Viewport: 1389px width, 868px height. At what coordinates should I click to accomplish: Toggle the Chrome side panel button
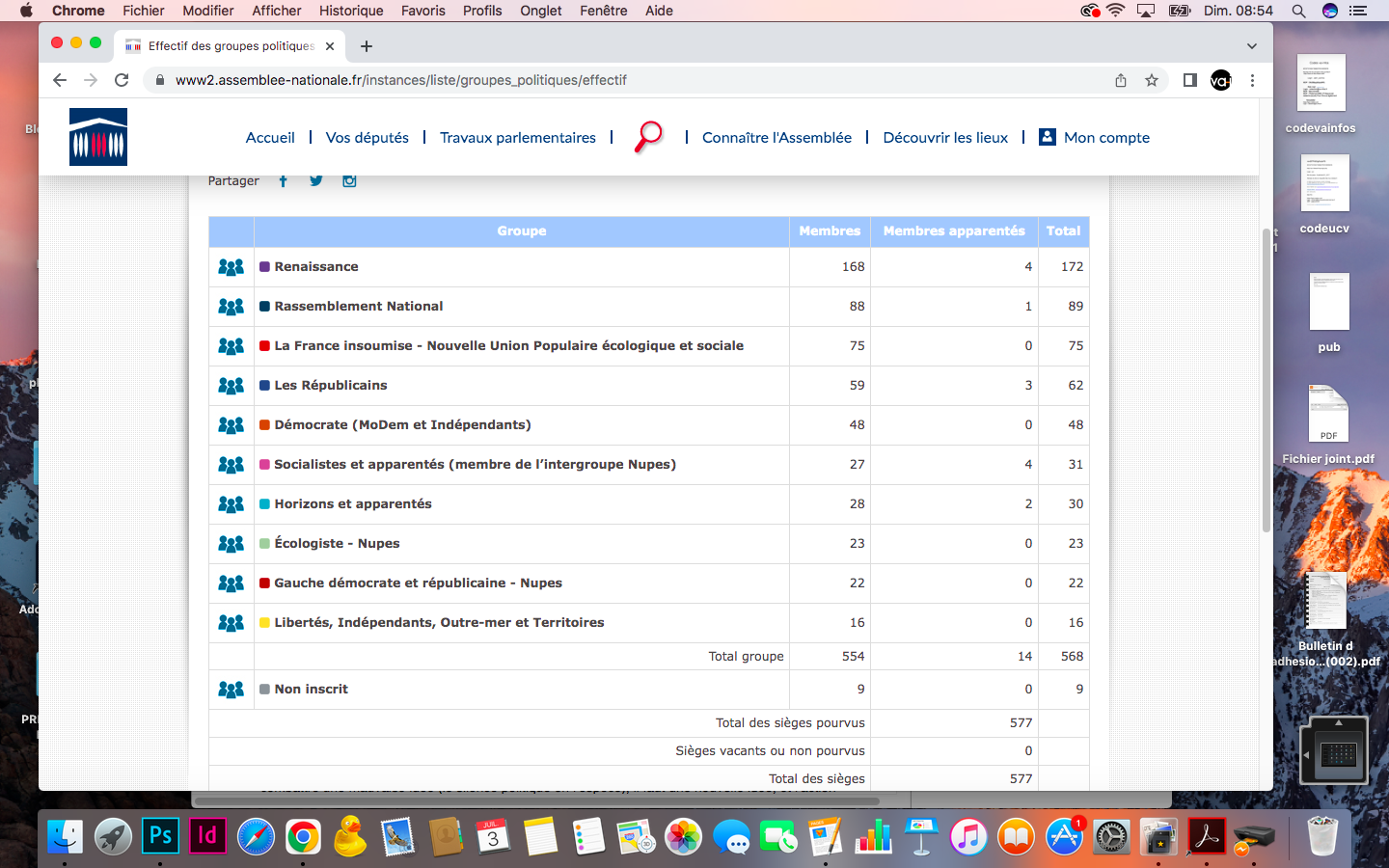tap(1189, 80)
